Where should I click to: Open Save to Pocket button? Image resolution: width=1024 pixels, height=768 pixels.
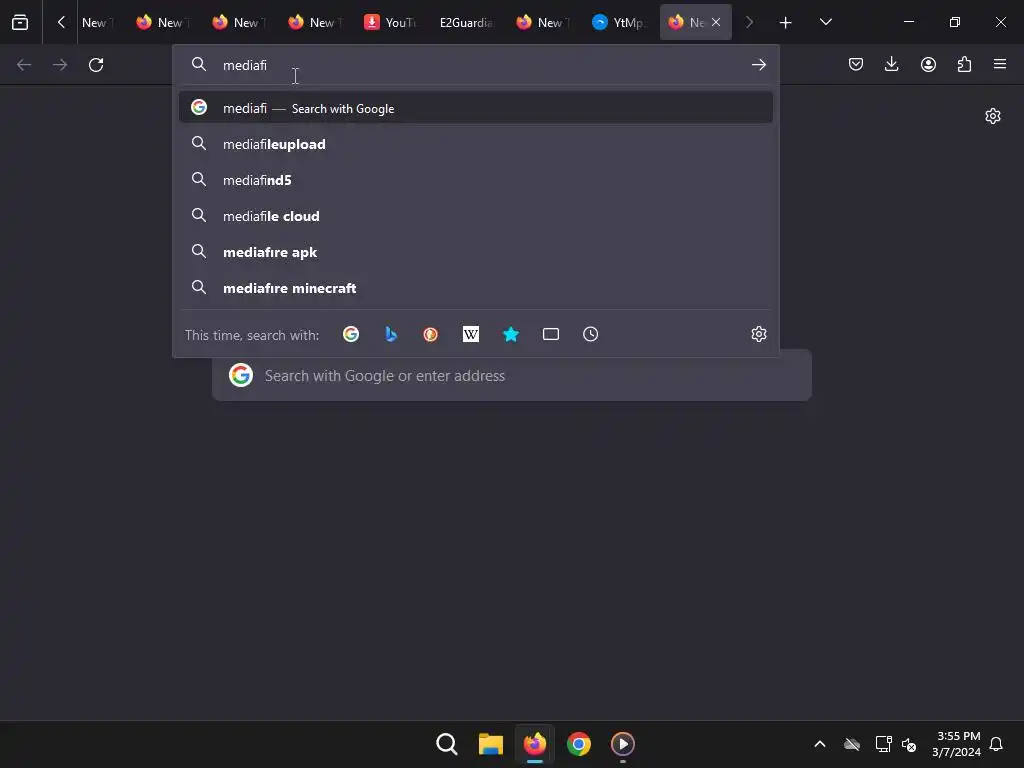pos(856,64)
